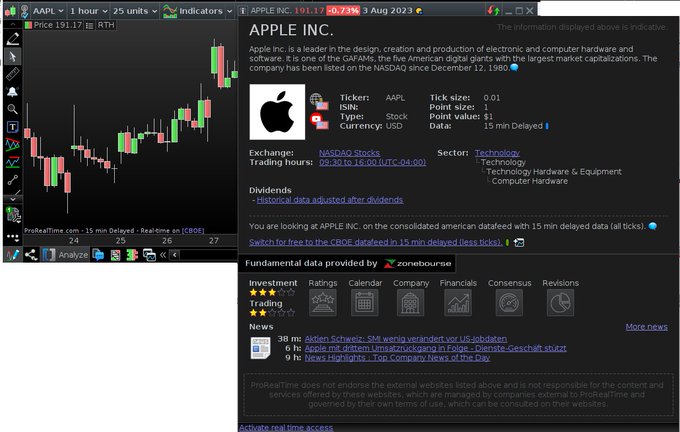
Task: Click the newspaper news icon
Action: (260, 348)
